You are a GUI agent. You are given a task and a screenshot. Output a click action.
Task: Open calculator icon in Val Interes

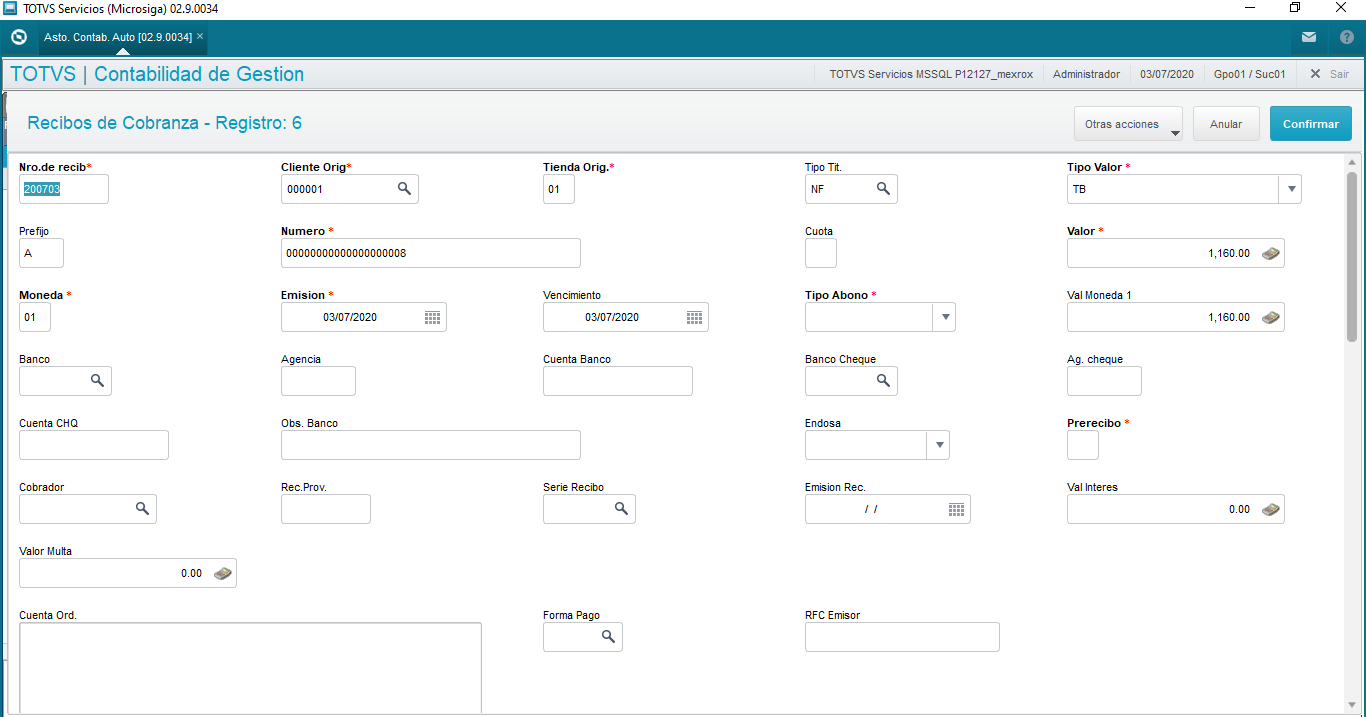1270,509
